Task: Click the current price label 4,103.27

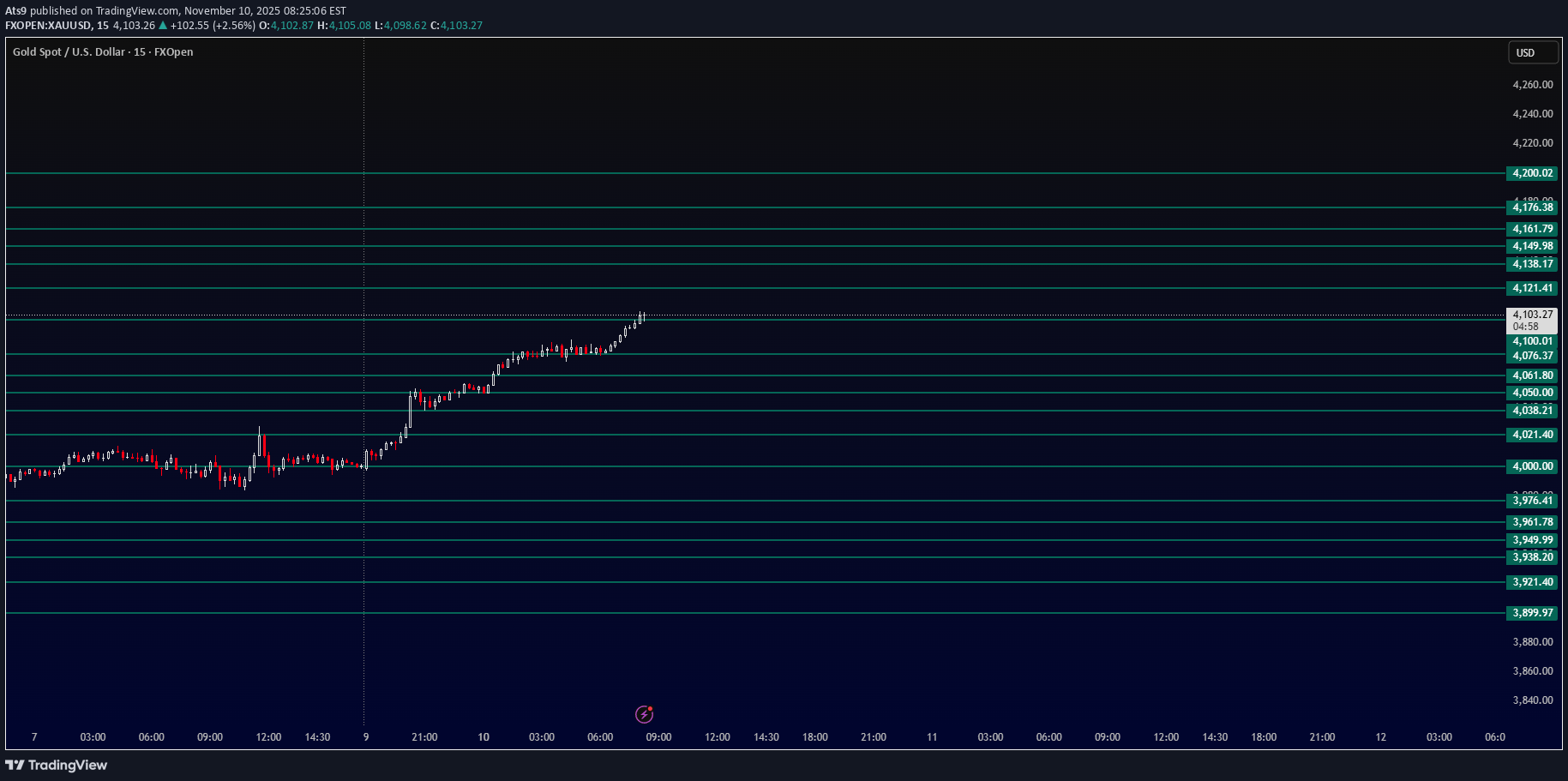Action: coord(1532,315)
